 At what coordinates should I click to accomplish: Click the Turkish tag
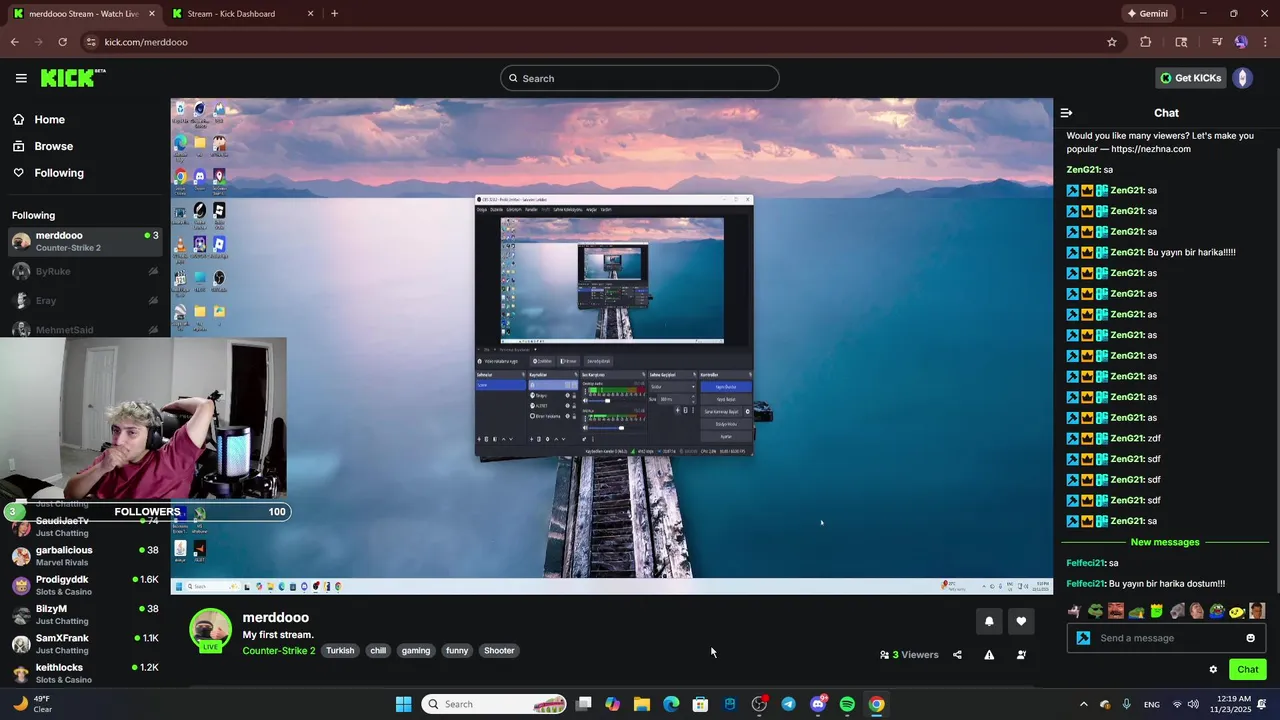click(340, 651)
